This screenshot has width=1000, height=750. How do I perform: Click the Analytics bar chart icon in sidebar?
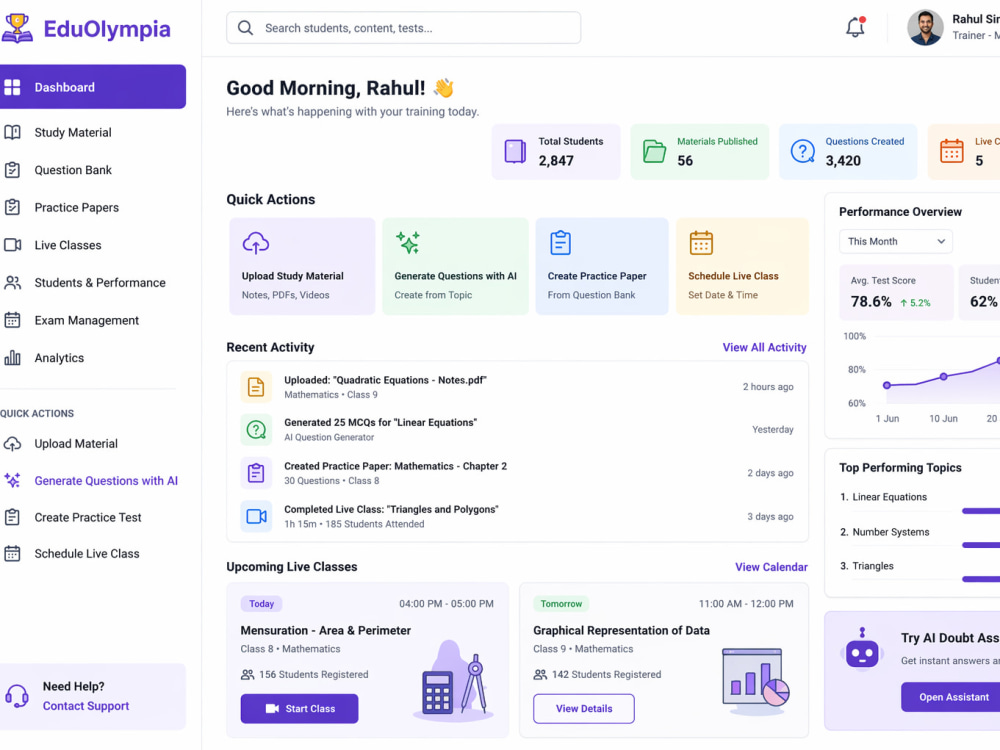pyautogui.click(x=12, y=358)
